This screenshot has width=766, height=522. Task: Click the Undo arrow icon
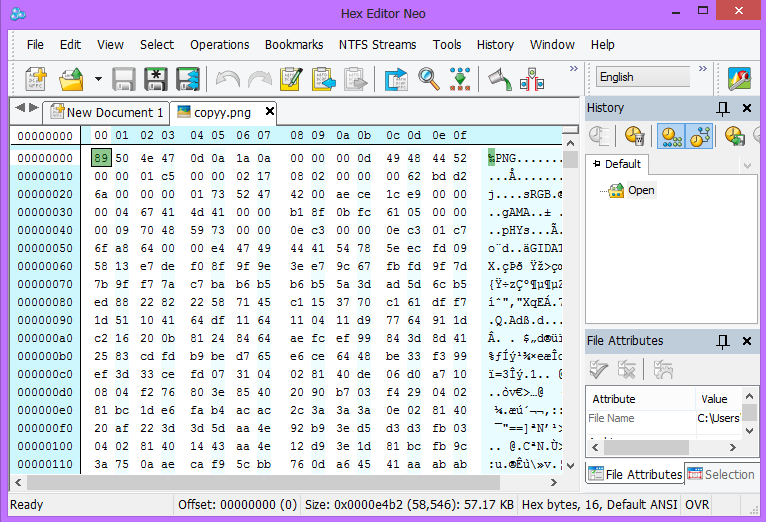click(228, 79)
